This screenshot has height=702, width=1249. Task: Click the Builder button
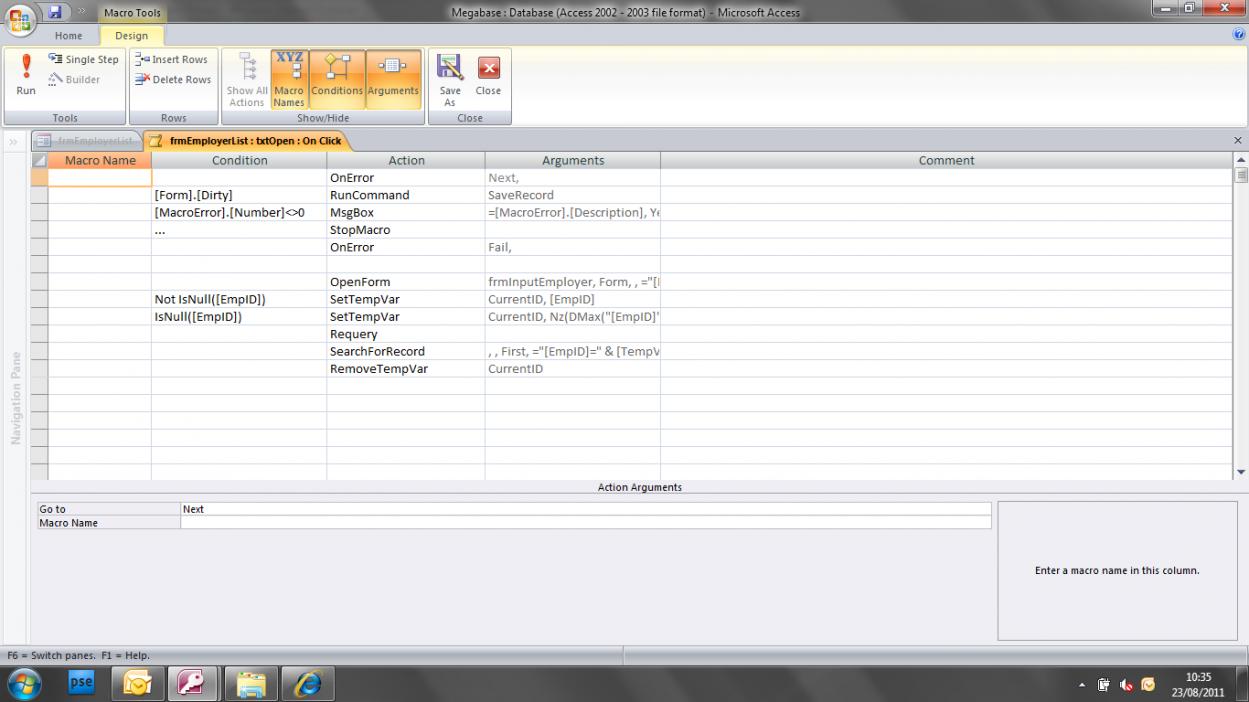[73, 79]
